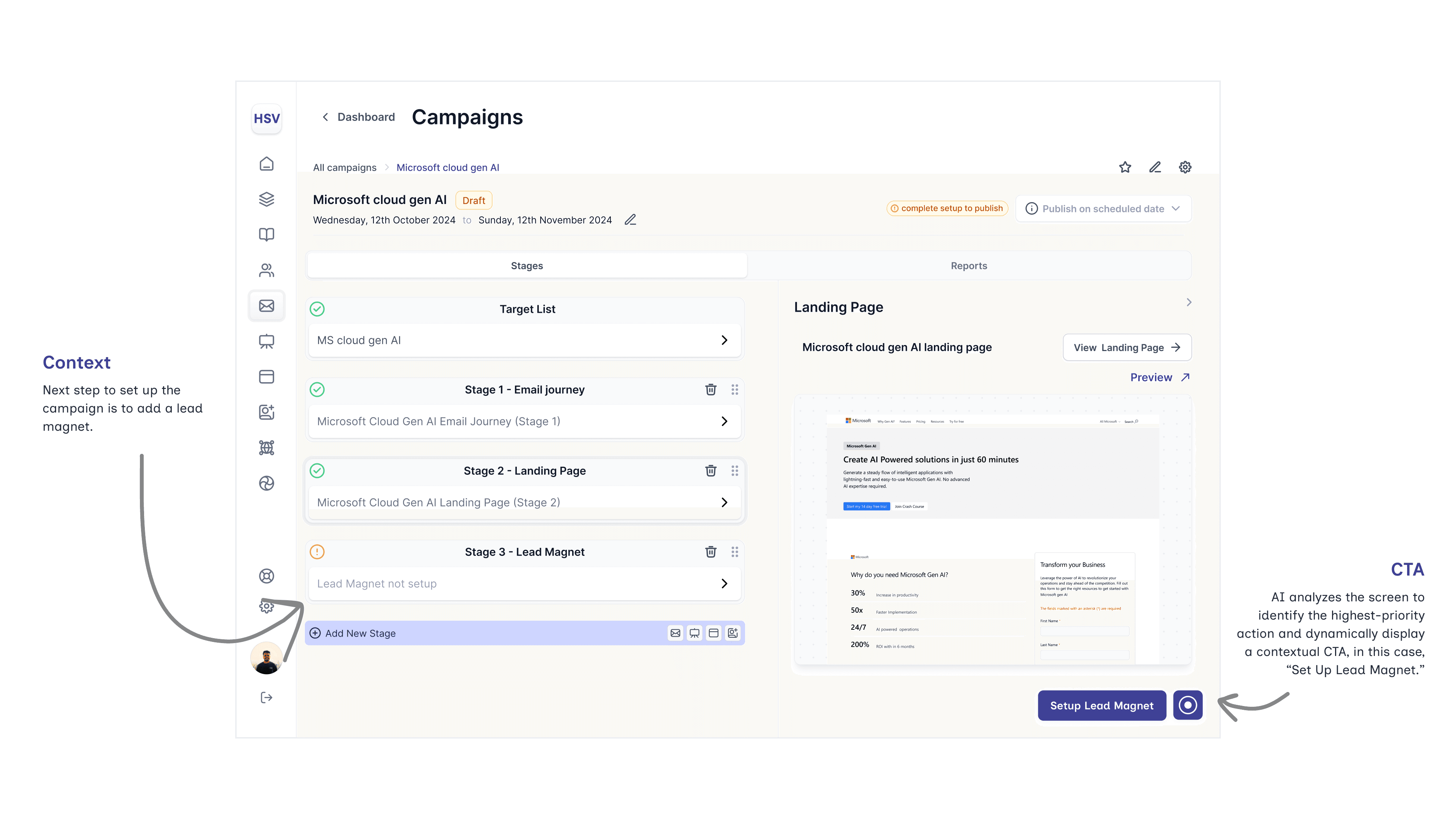Screen dimensions: 1456x819
Task: Open the help lifebuoy sidebar icon
Action: coord(266,576)
